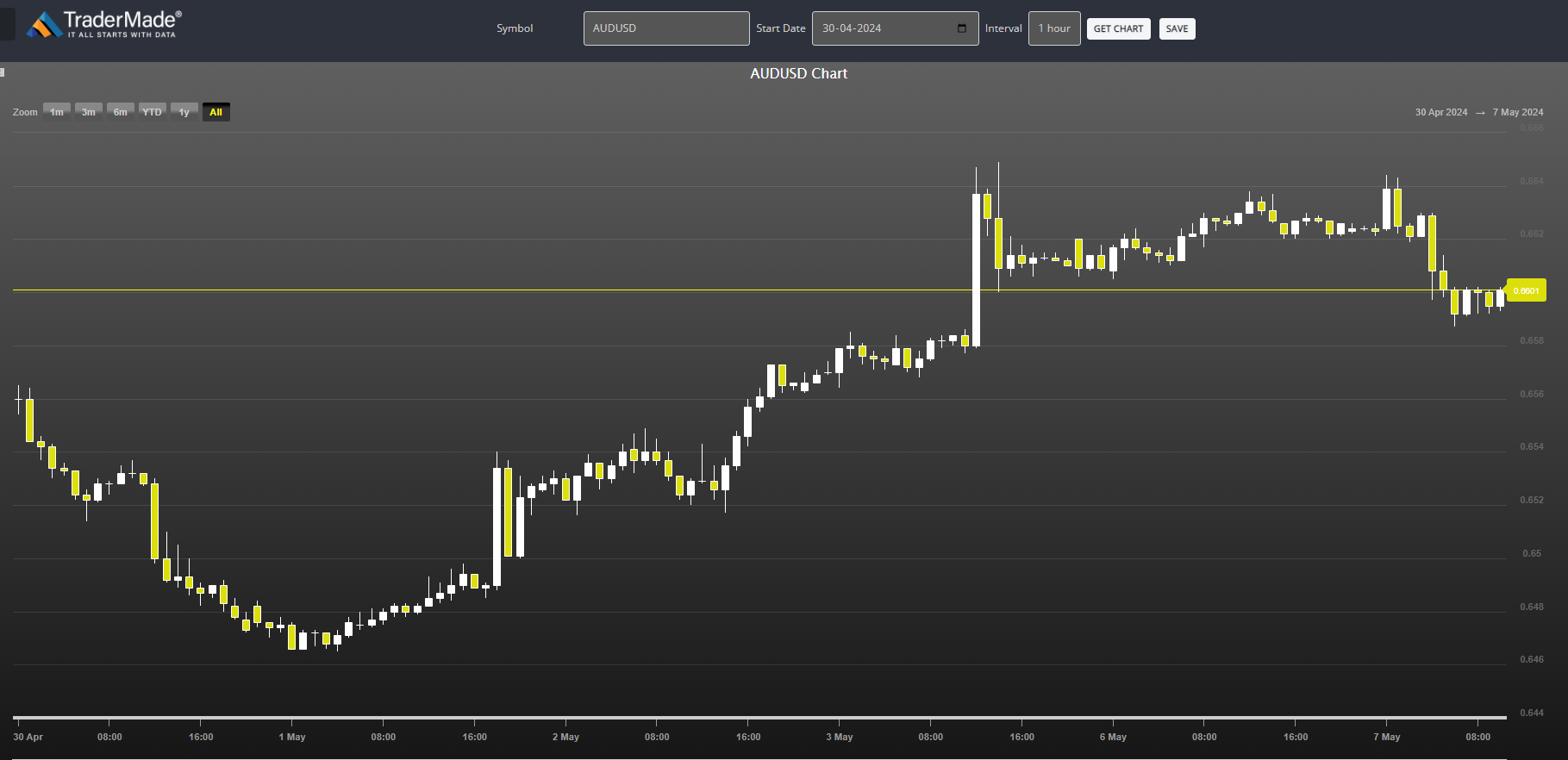Screen dimensions: 1568x760
Task: Click the GET CHART button
Action: tap(1118, 28)
